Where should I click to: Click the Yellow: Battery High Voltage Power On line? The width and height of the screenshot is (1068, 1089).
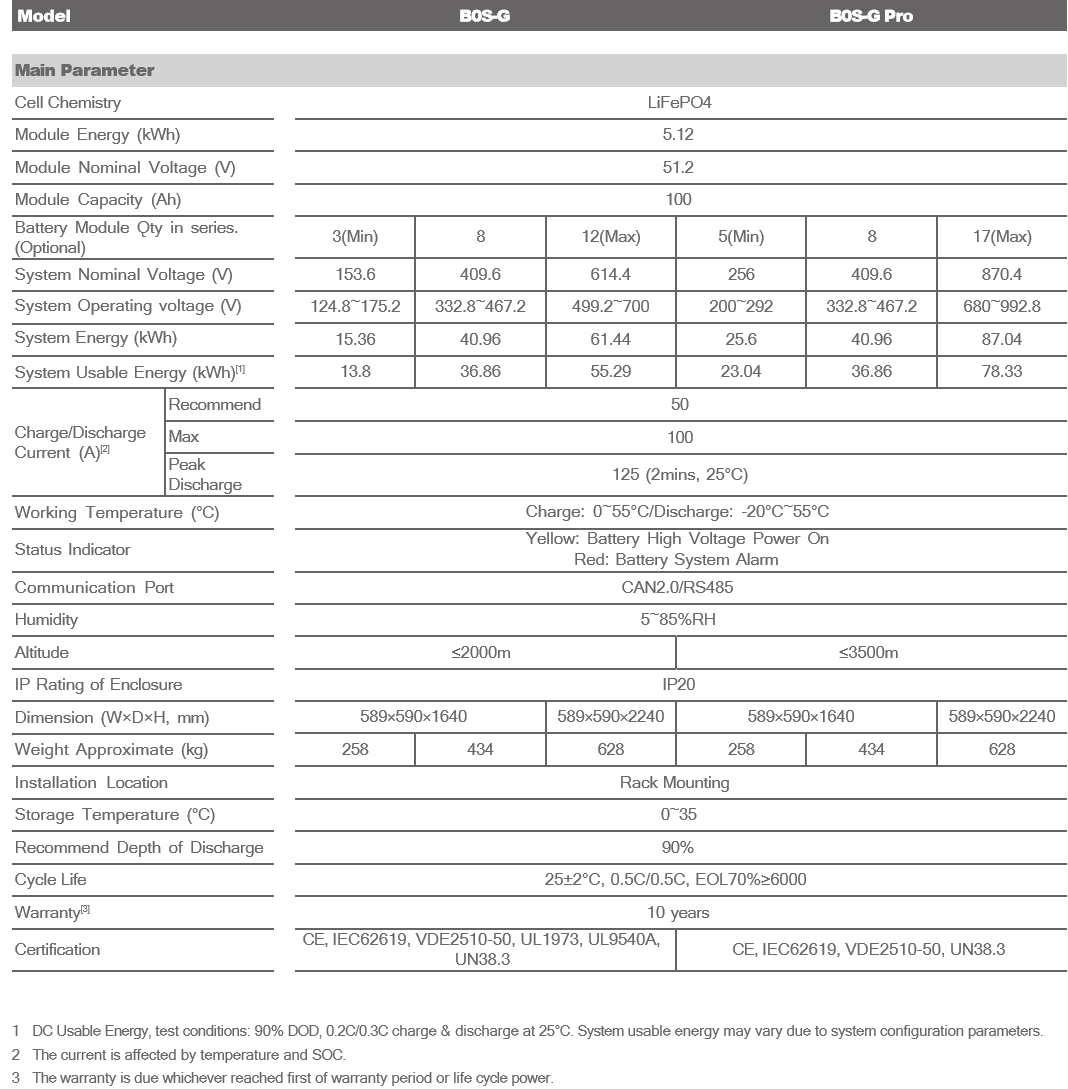(x=677, y=539)
